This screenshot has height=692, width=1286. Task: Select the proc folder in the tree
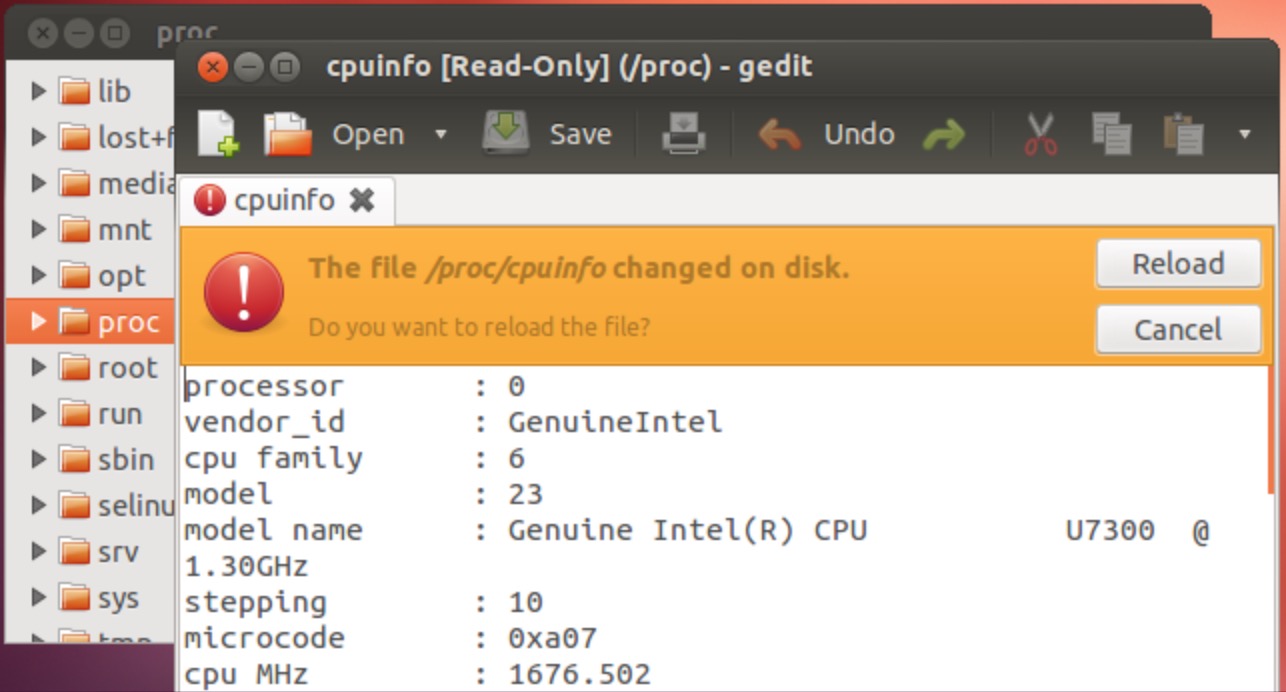tap(127, 322)
